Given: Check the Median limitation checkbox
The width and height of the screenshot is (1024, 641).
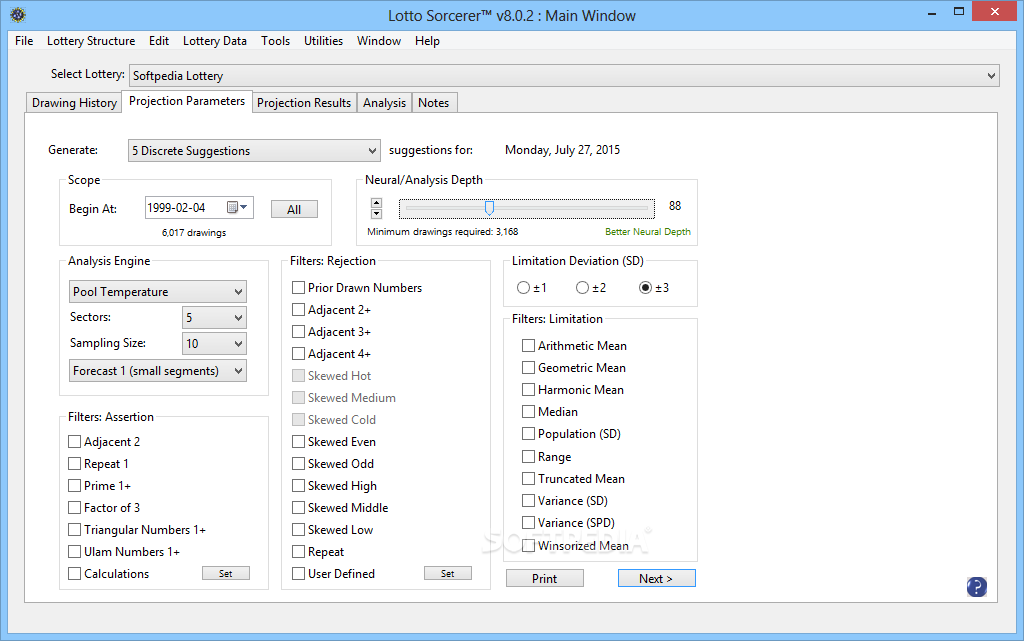Looking at the screenshot, I should (x=528, y=411).
